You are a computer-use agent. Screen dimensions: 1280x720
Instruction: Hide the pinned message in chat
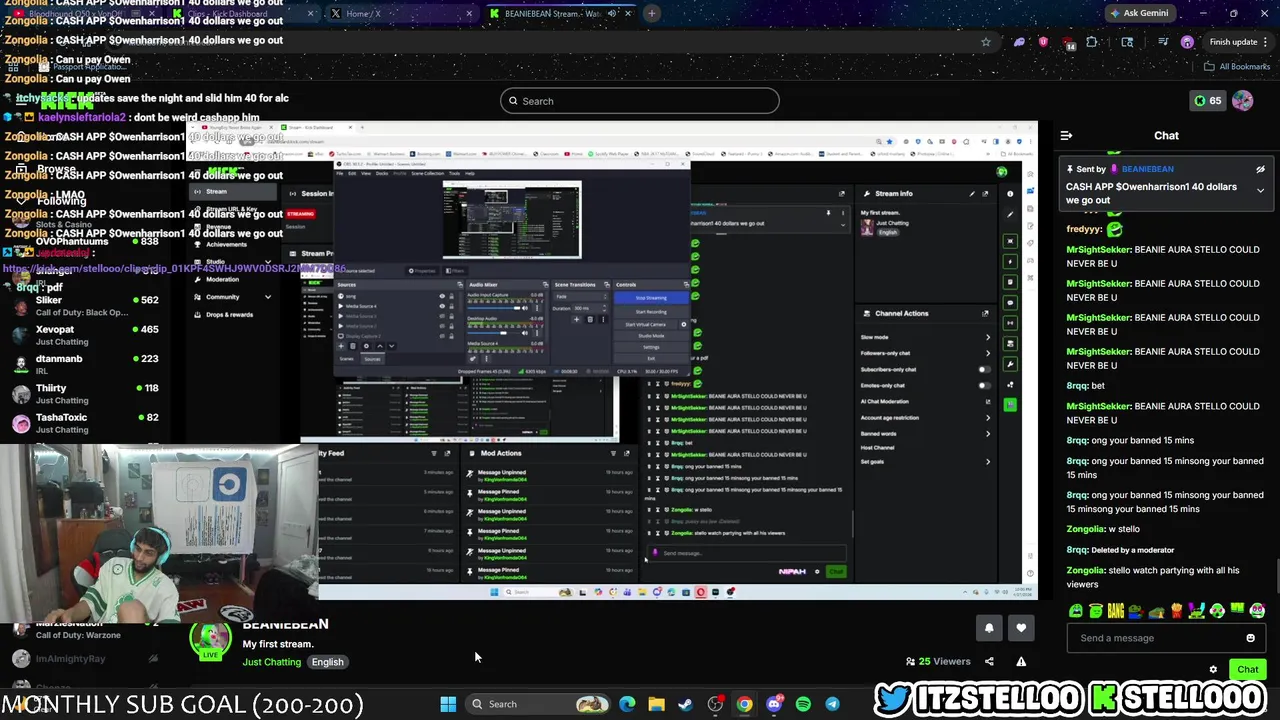[x=1260, y=169]
